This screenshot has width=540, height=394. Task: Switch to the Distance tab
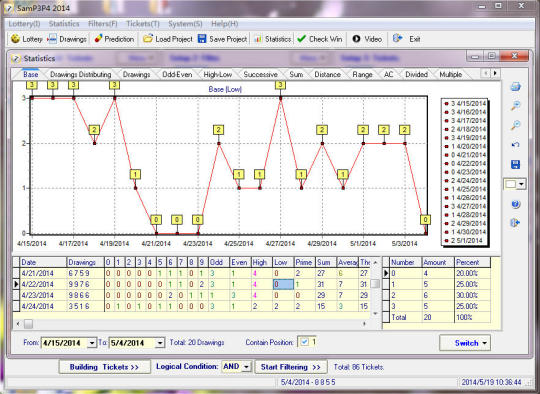coord(327,74)
